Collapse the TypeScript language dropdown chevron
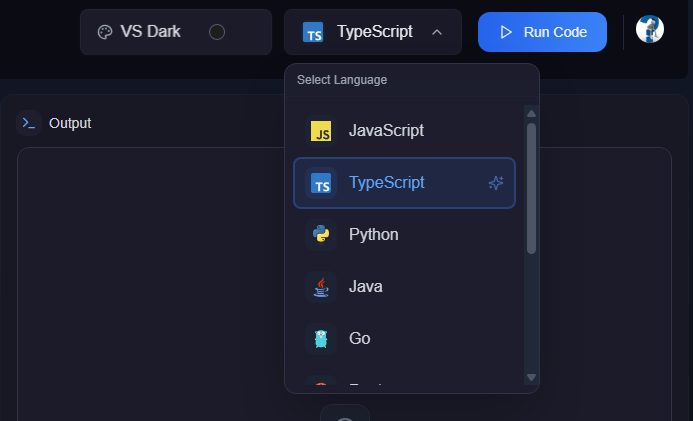 437,32
